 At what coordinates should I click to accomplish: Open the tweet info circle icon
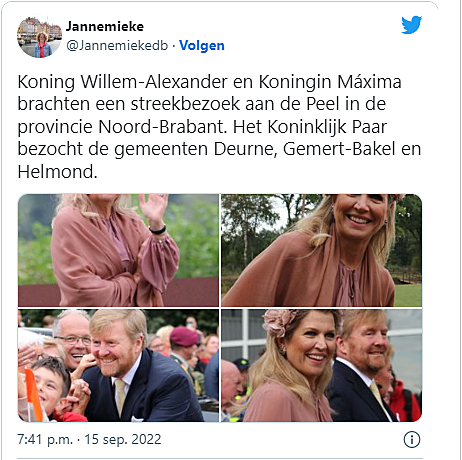[x=412, y=440]
